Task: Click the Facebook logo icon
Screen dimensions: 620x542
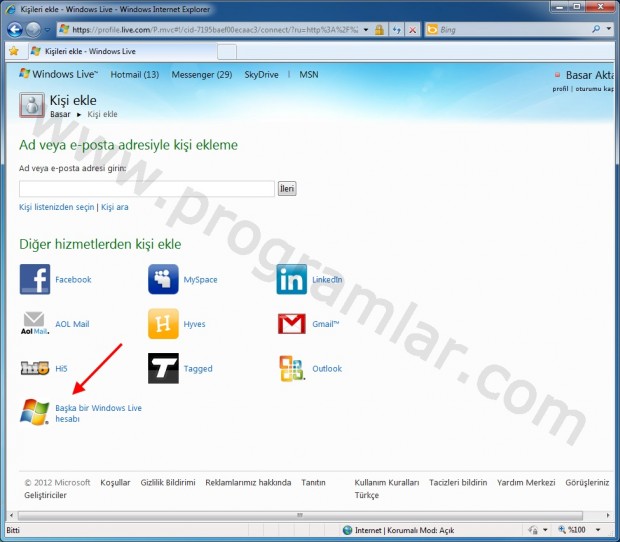Action: pyautogui.click(x=35, y=279)
